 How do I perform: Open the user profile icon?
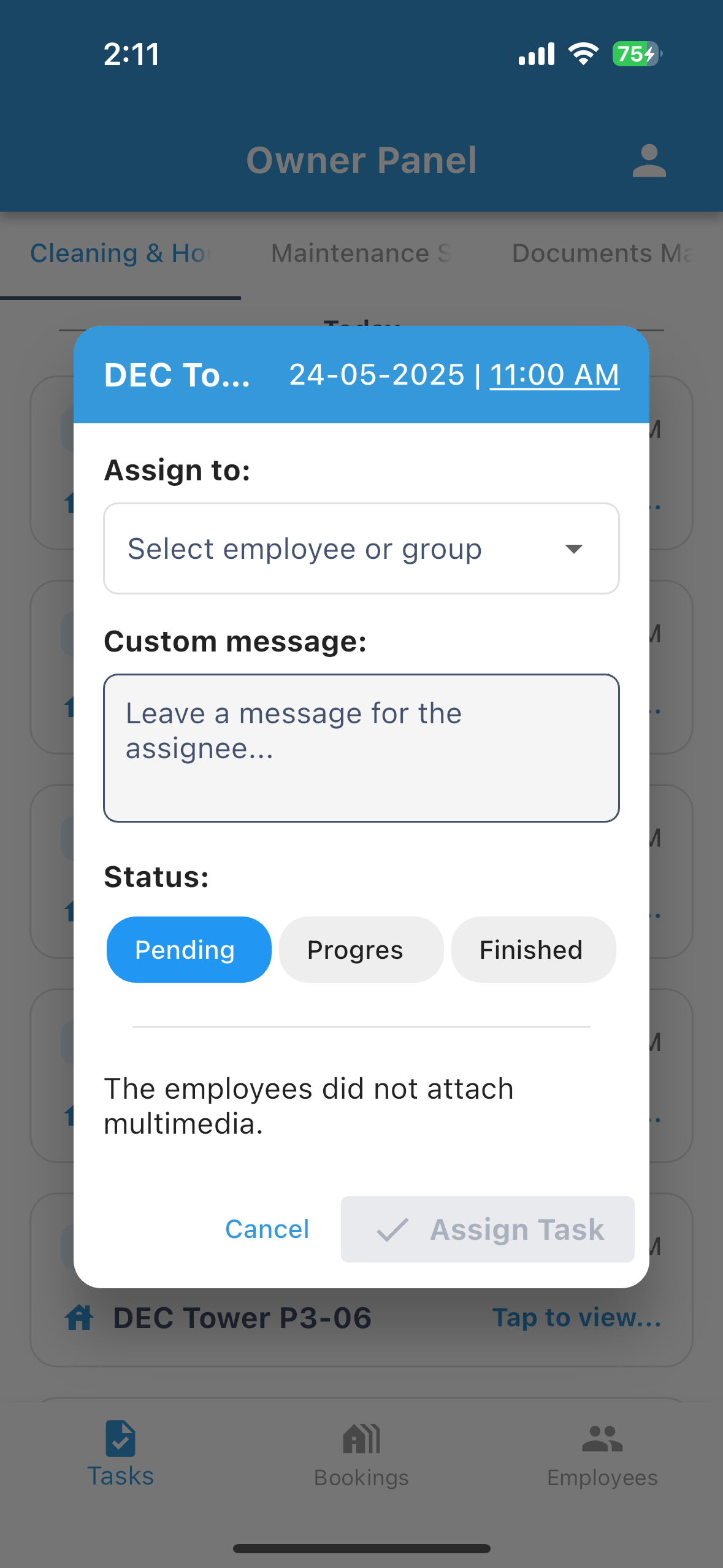[649, 161]
